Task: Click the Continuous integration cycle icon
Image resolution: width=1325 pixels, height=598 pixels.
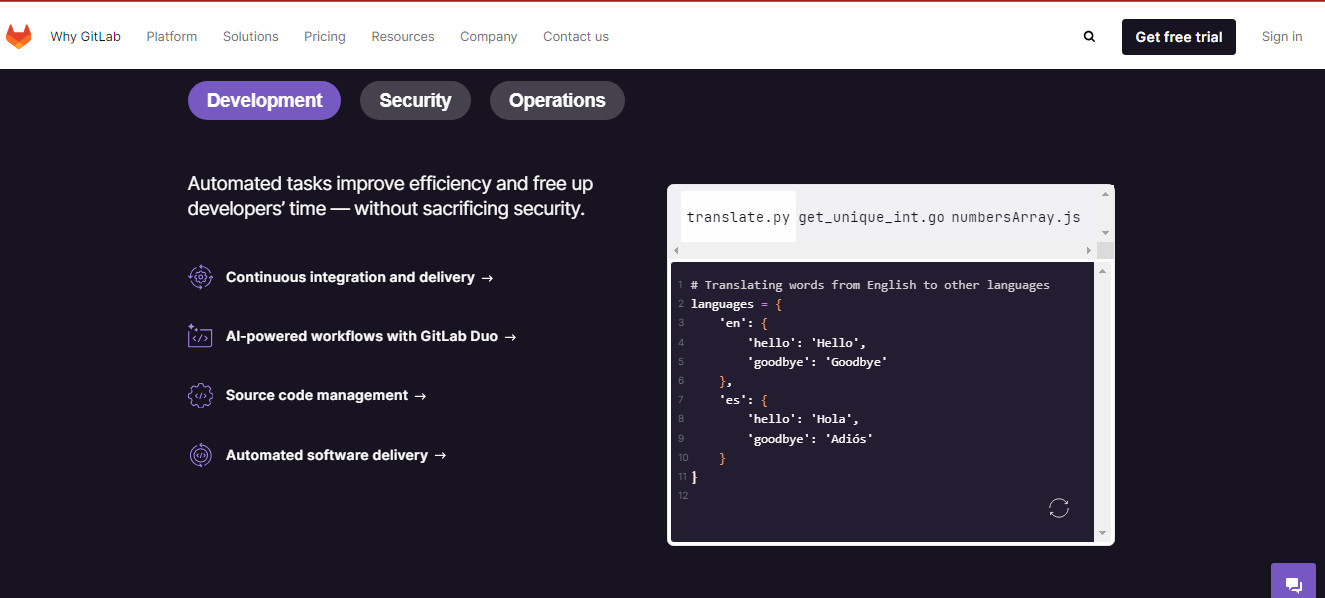Action: pyautogui.click(x=200, y=277)
